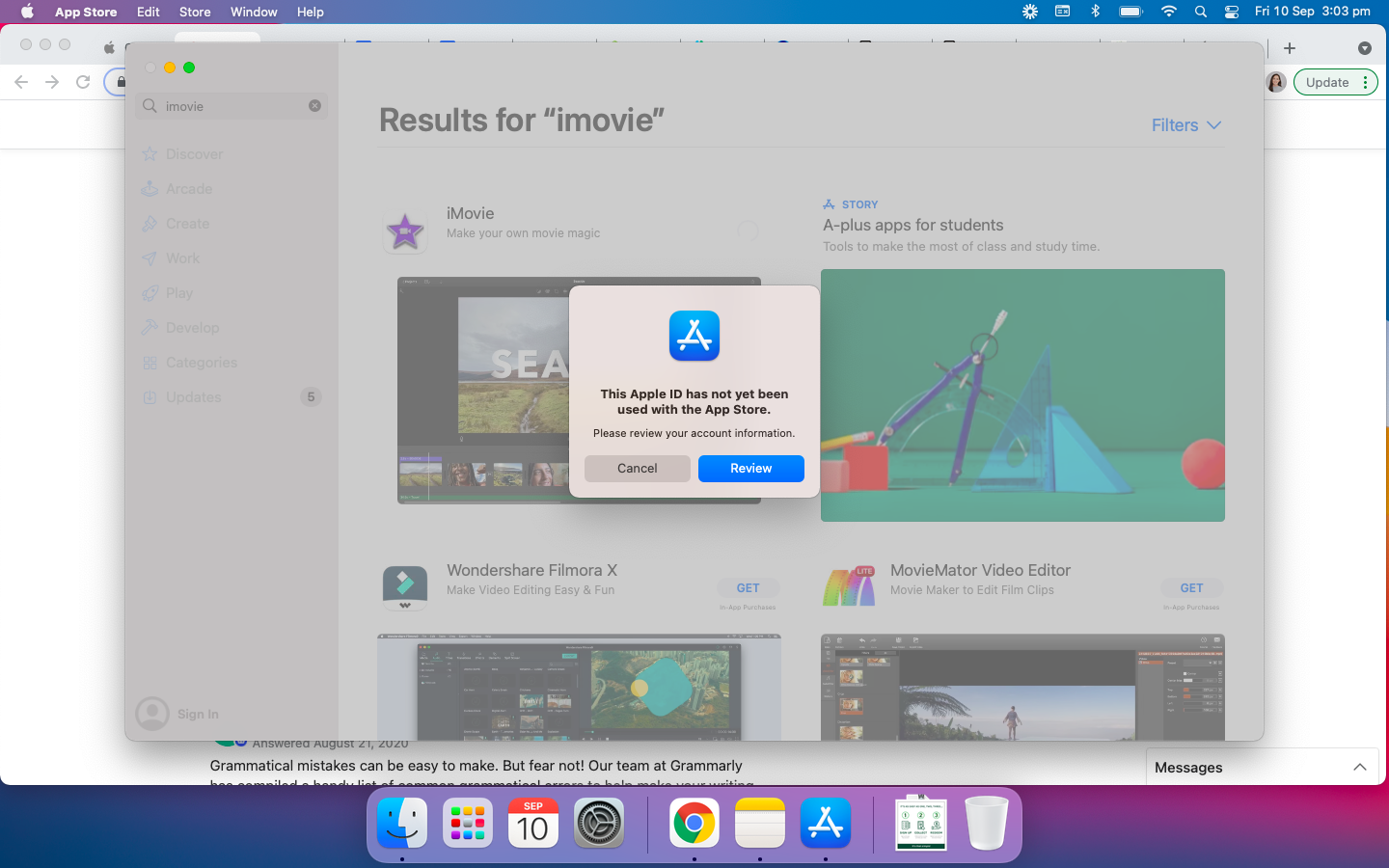Image resolution: width=1389 pixels, height=868 pixels.
Task: Open the Wondershare Filmora X screenshot
Action: 579,687
